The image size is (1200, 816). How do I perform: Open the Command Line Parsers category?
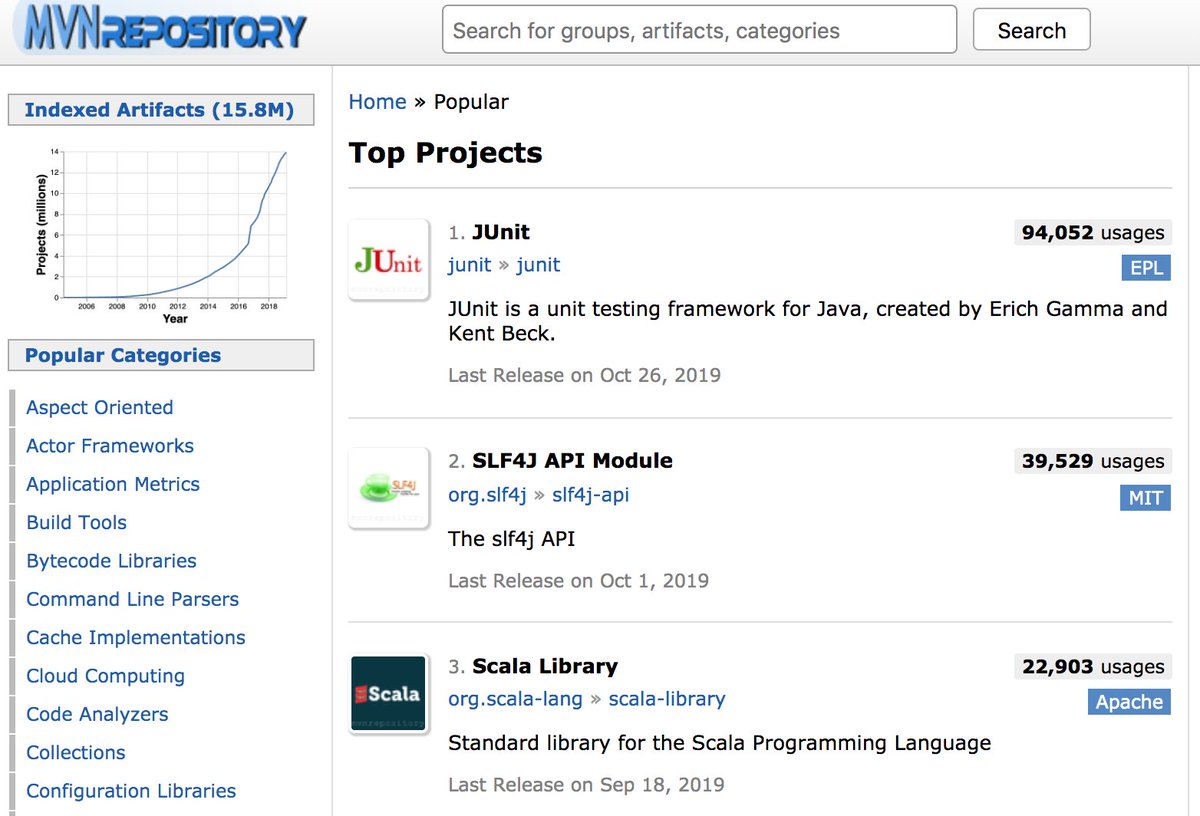click(x=132, y=599)
